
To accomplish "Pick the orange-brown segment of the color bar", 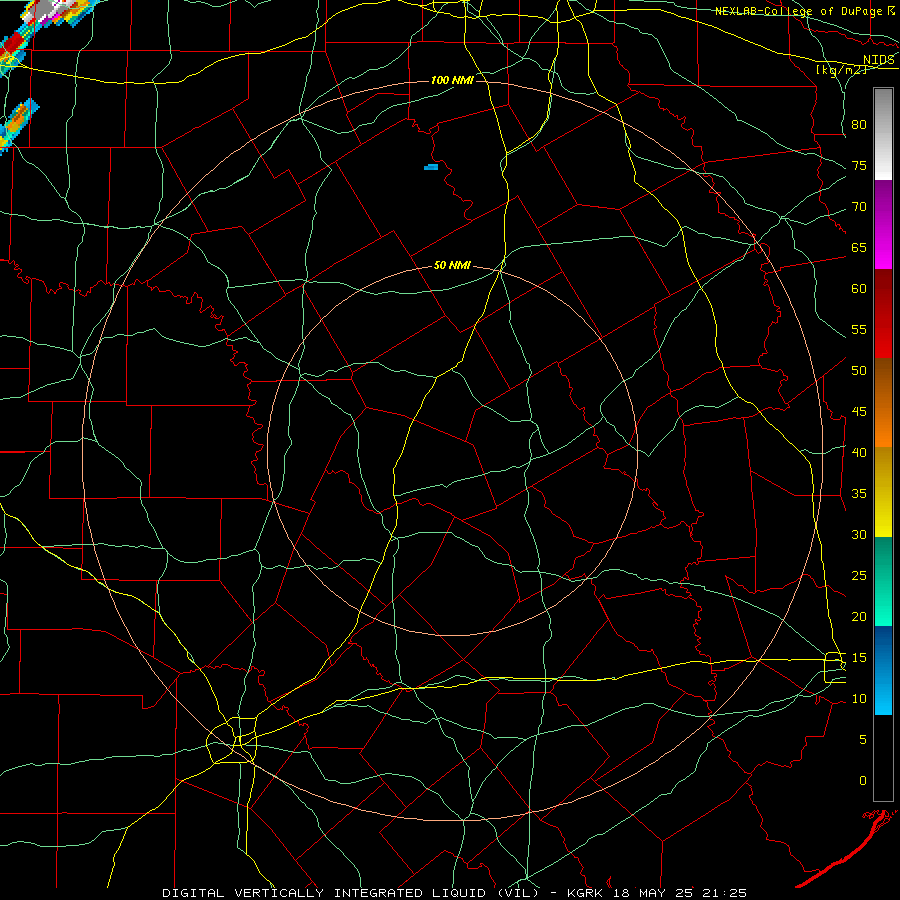I will (x=883, y=402).
